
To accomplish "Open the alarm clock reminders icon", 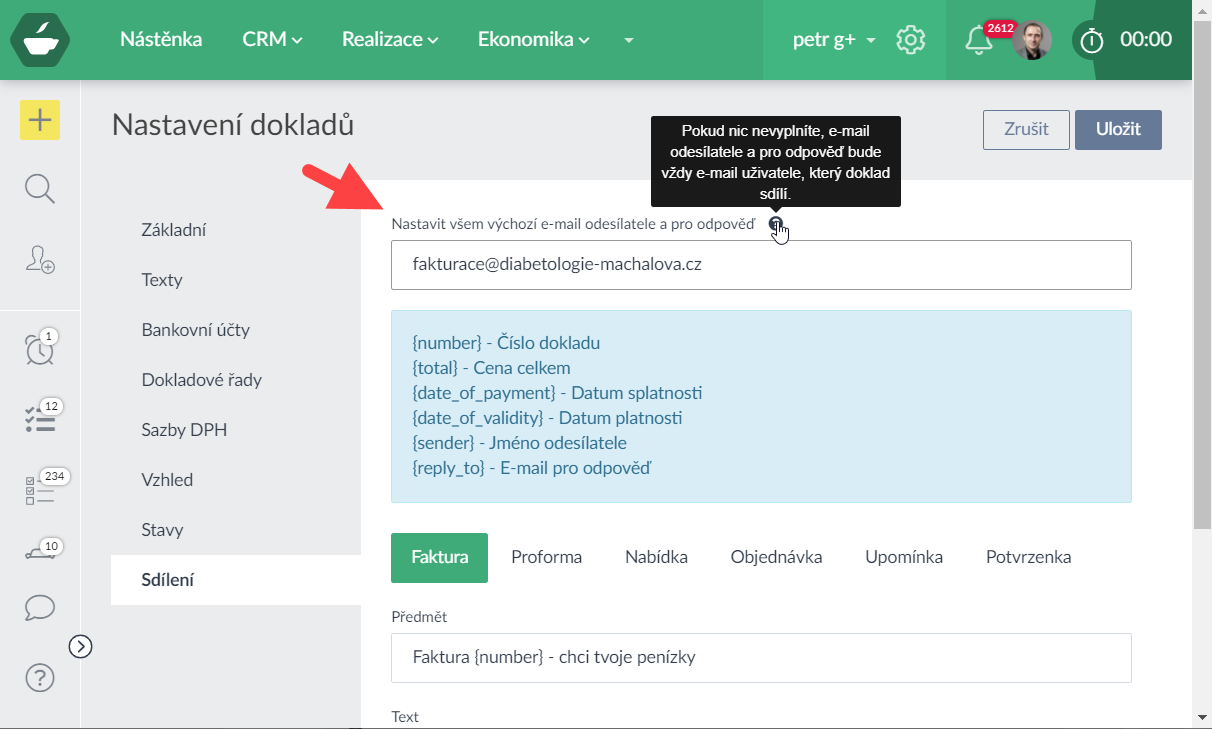I will [40, 349].
